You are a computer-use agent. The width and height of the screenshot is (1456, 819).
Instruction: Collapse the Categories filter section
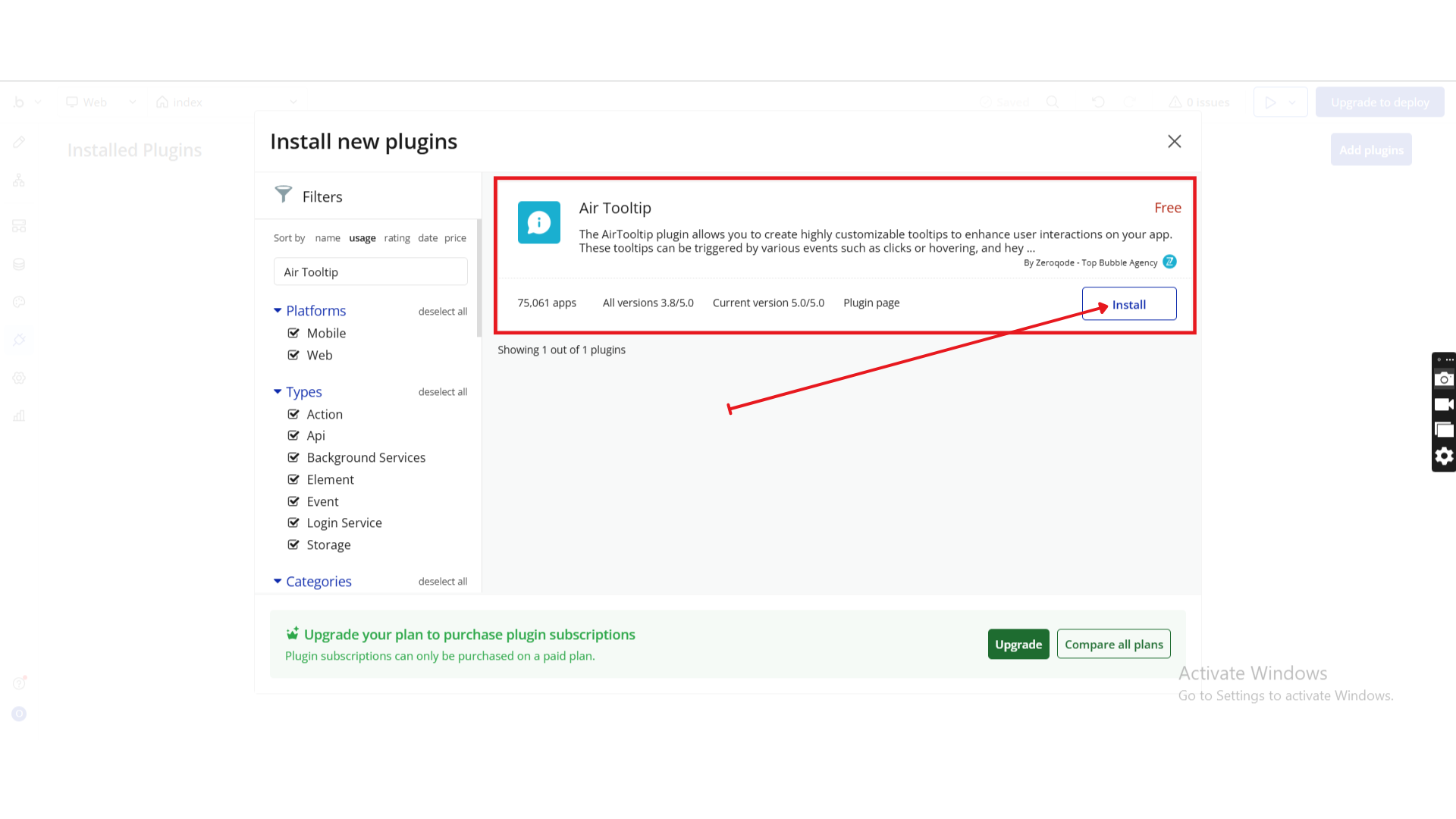[x=278, y=582]
